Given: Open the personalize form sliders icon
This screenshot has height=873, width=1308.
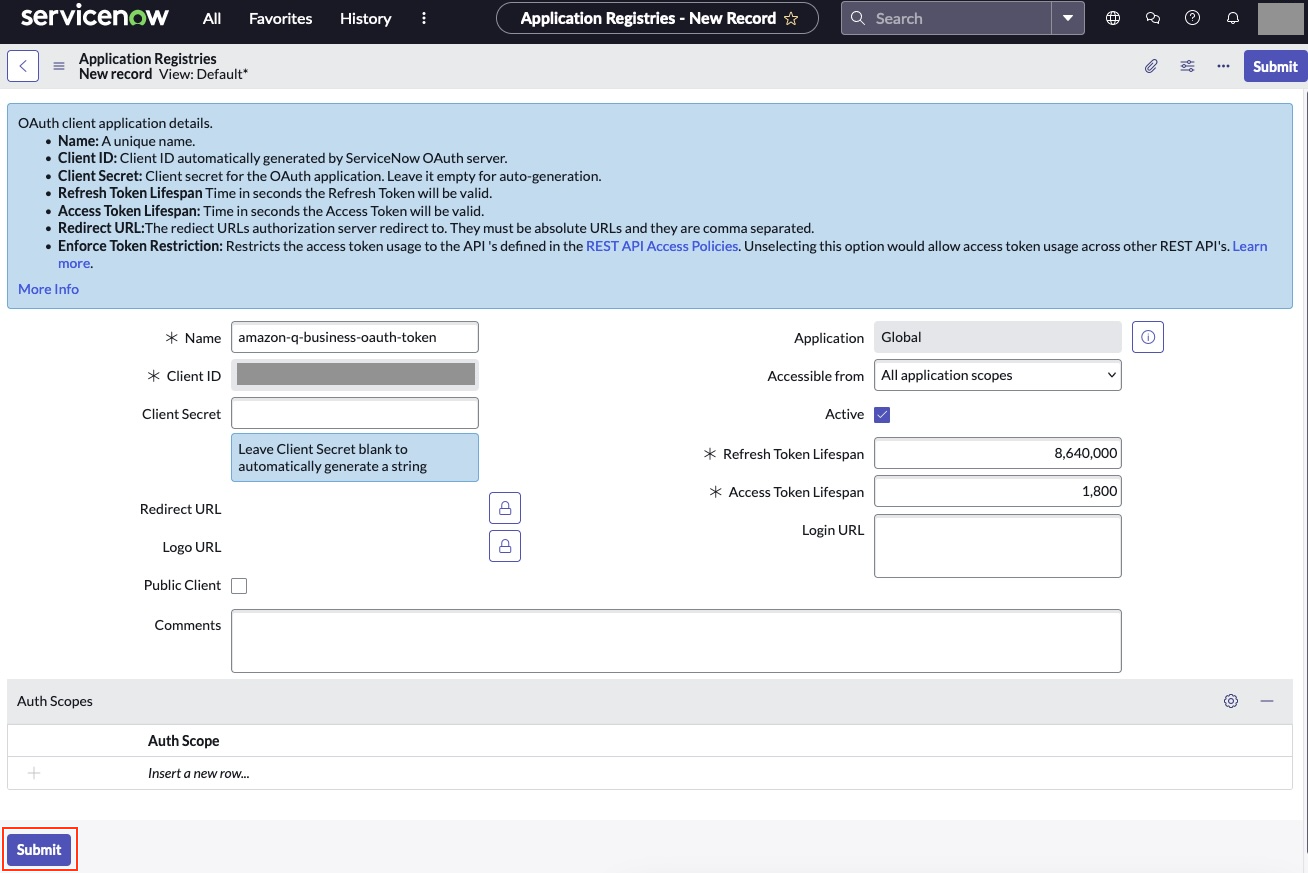Looking at the screenshot, I should click(1187, 66).
